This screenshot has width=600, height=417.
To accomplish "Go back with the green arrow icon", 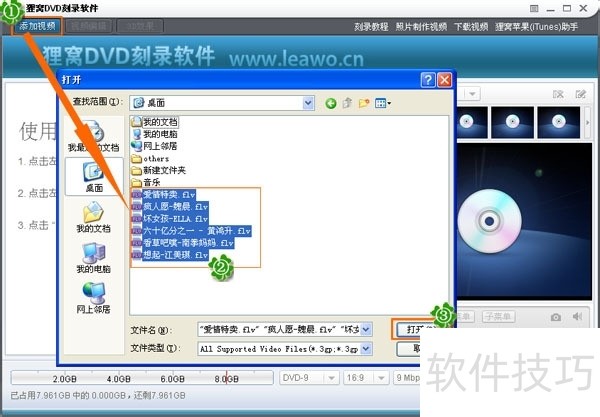I will coord(331,103).
